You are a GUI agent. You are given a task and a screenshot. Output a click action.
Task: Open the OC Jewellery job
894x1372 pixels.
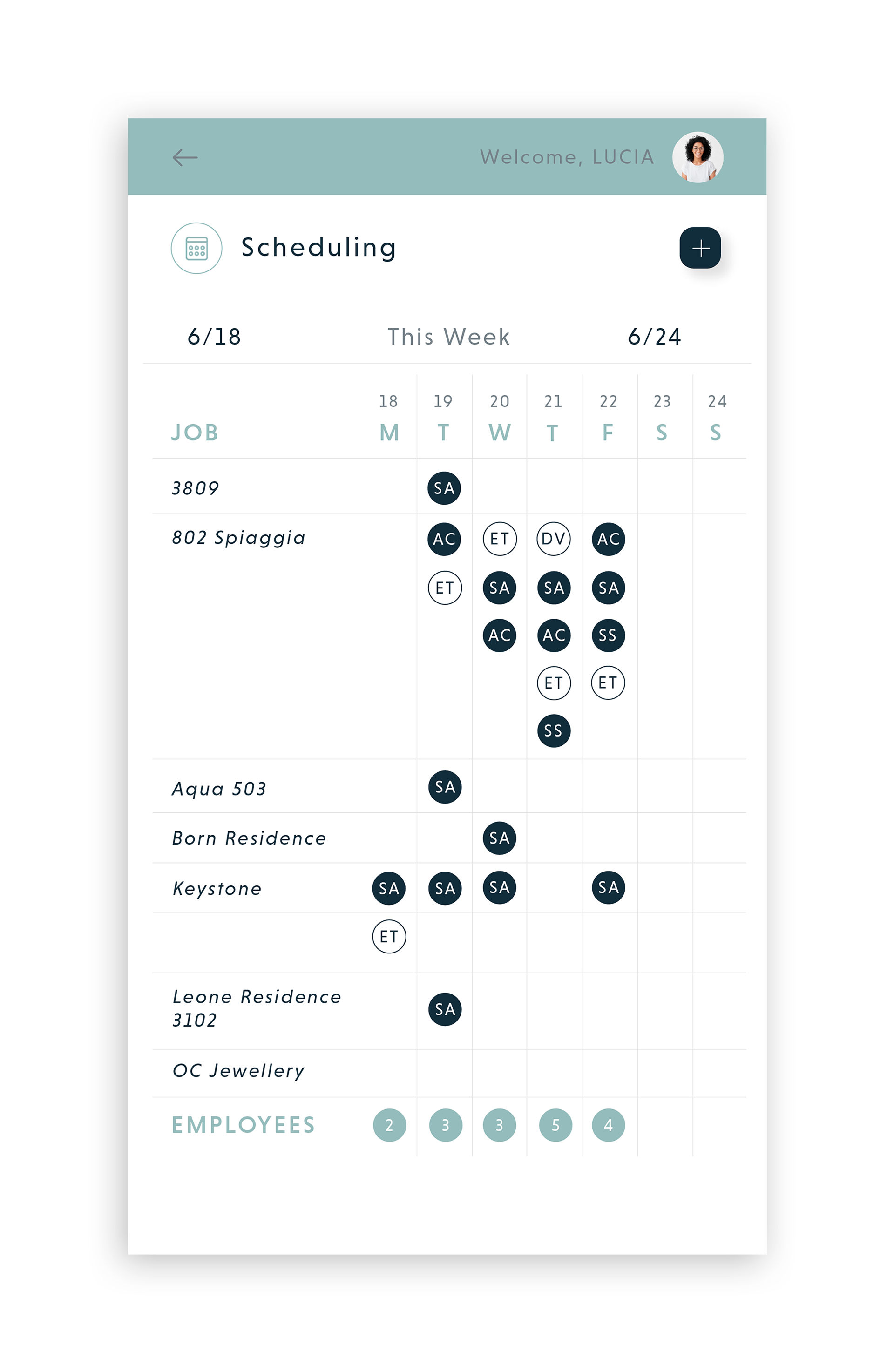pyautogui.click(x=238, y=1070)
